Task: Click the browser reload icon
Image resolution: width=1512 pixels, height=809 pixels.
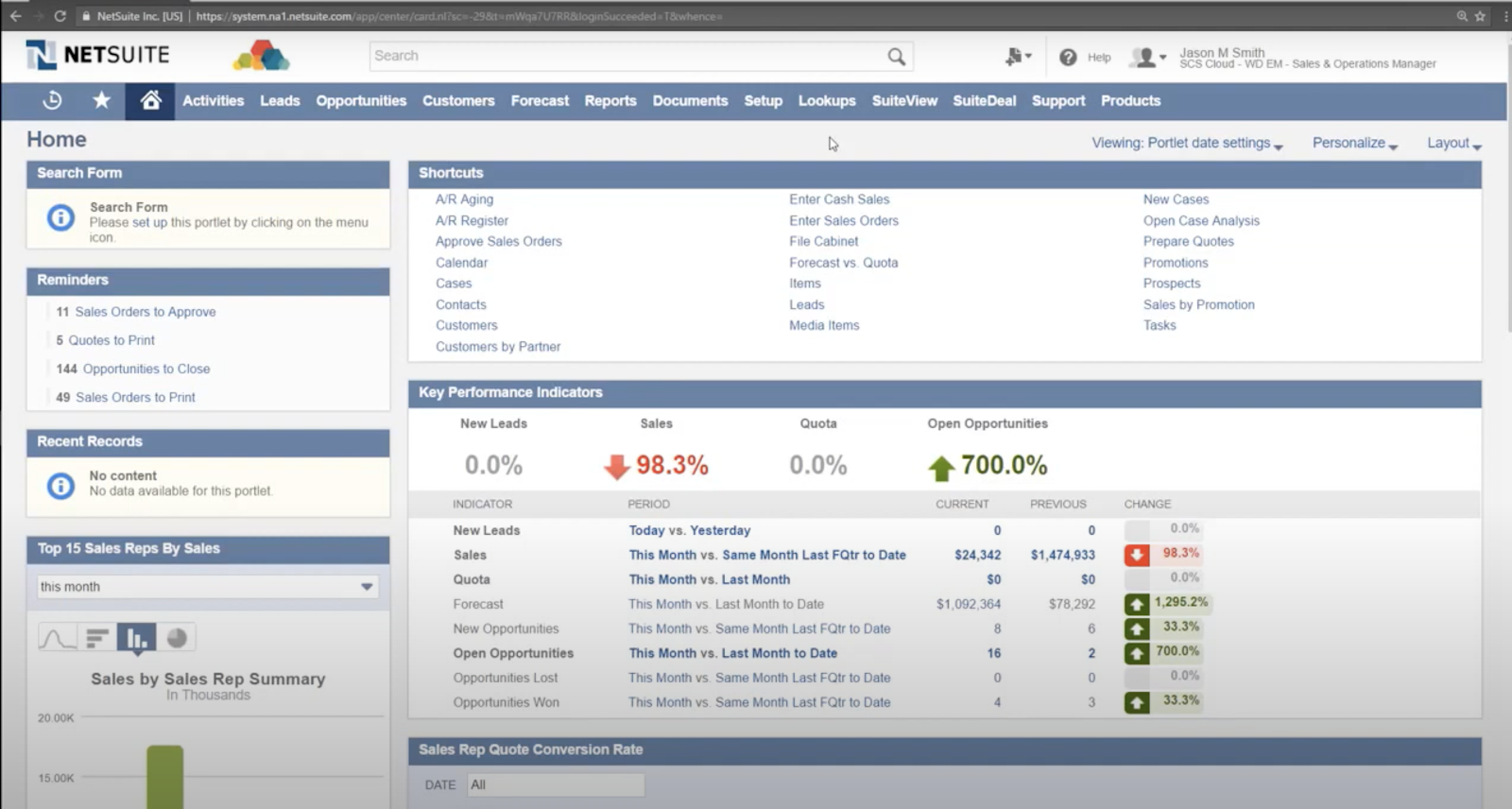Action: (x=60, y=16)
